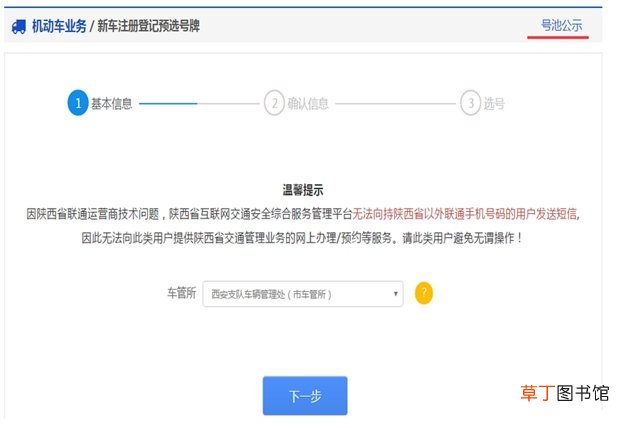Click the sentence starting 因此无法向此类用户
The width and height of the screenshot is (620, 428).
pyautogui.click(x=302, y=238)
